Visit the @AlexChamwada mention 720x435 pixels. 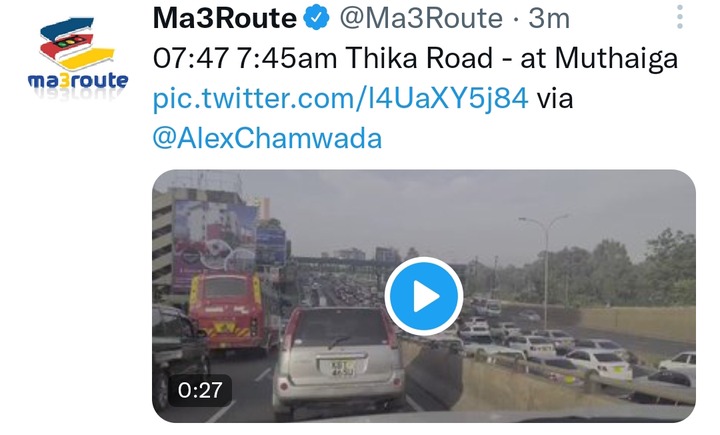tap(267, 138)
